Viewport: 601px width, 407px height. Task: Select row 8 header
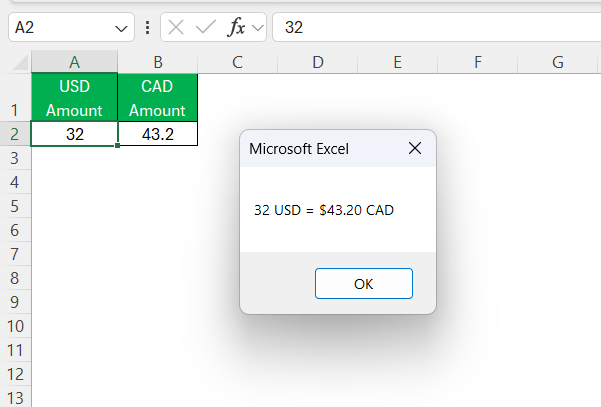[15, 278]
